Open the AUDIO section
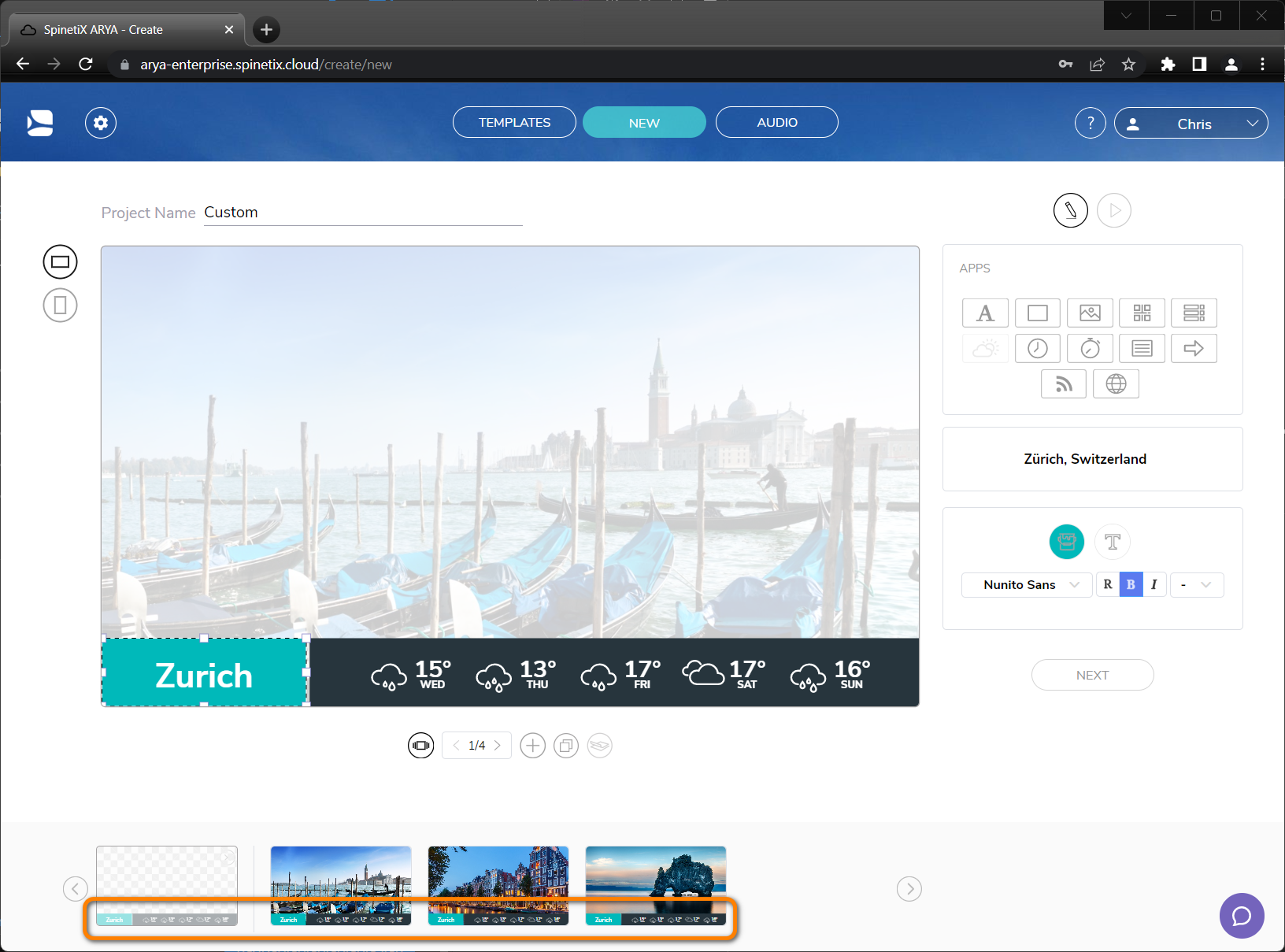The width and height of the screenshot is (1285, 952). (776, 122)
